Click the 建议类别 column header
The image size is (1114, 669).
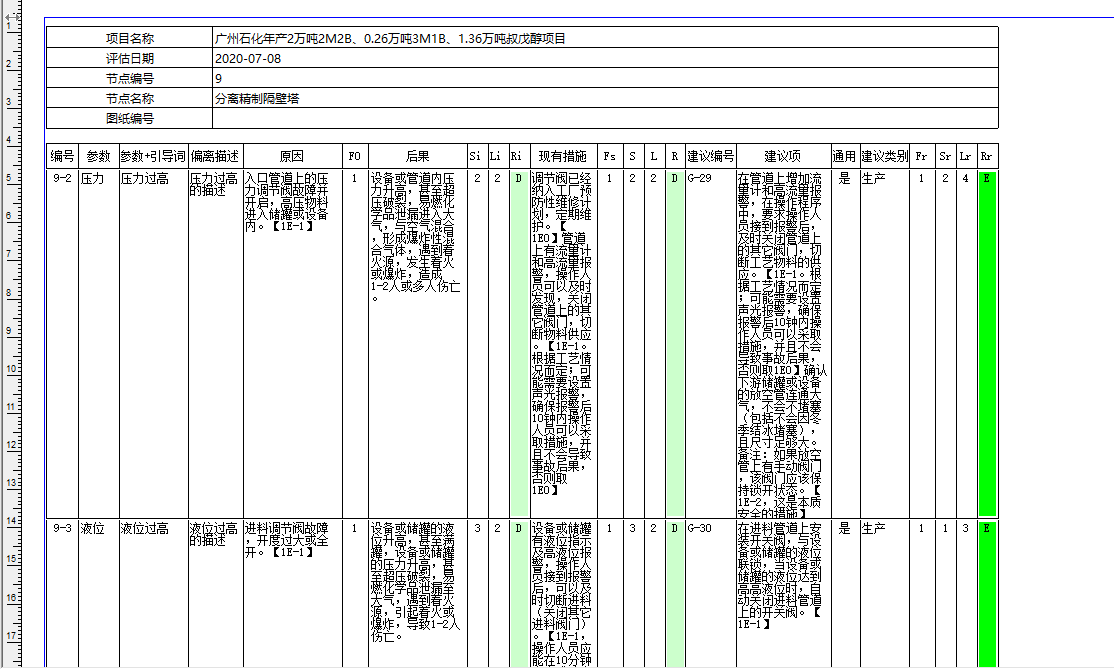point(885,156)
